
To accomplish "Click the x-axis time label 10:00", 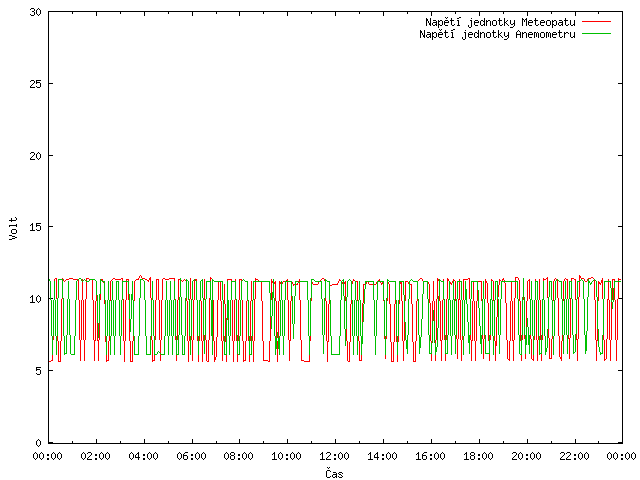I will (x=287, y=456).
